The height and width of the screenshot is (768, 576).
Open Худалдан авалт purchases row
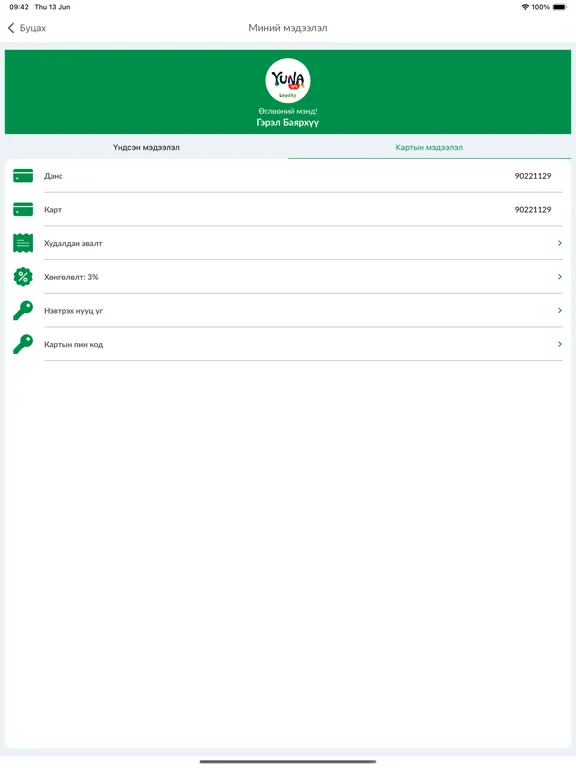[288, 243]
